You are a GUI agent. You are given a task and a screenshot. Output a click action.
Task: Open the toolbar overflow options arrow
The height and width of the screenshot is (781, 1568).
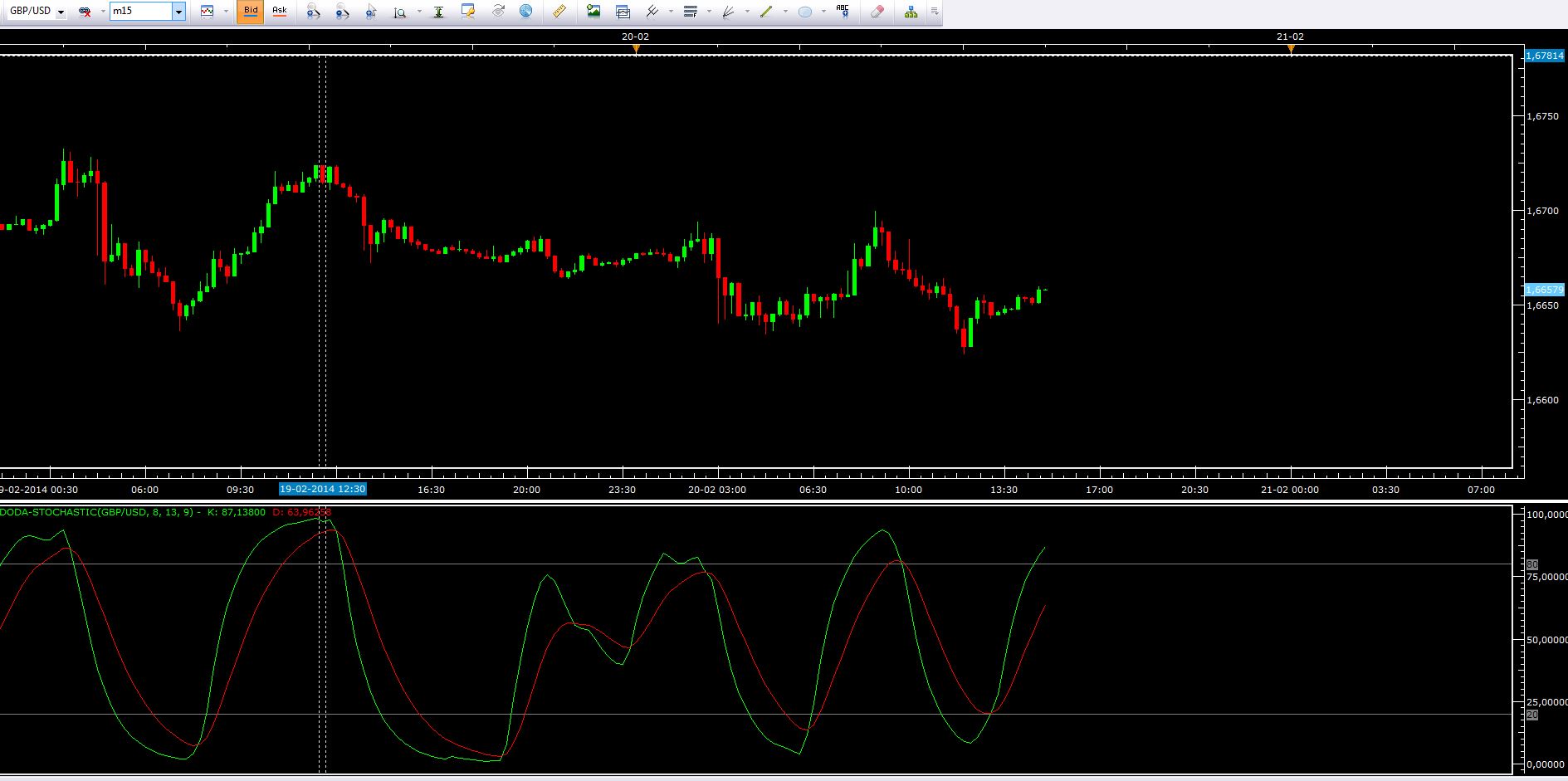(935, 12)
